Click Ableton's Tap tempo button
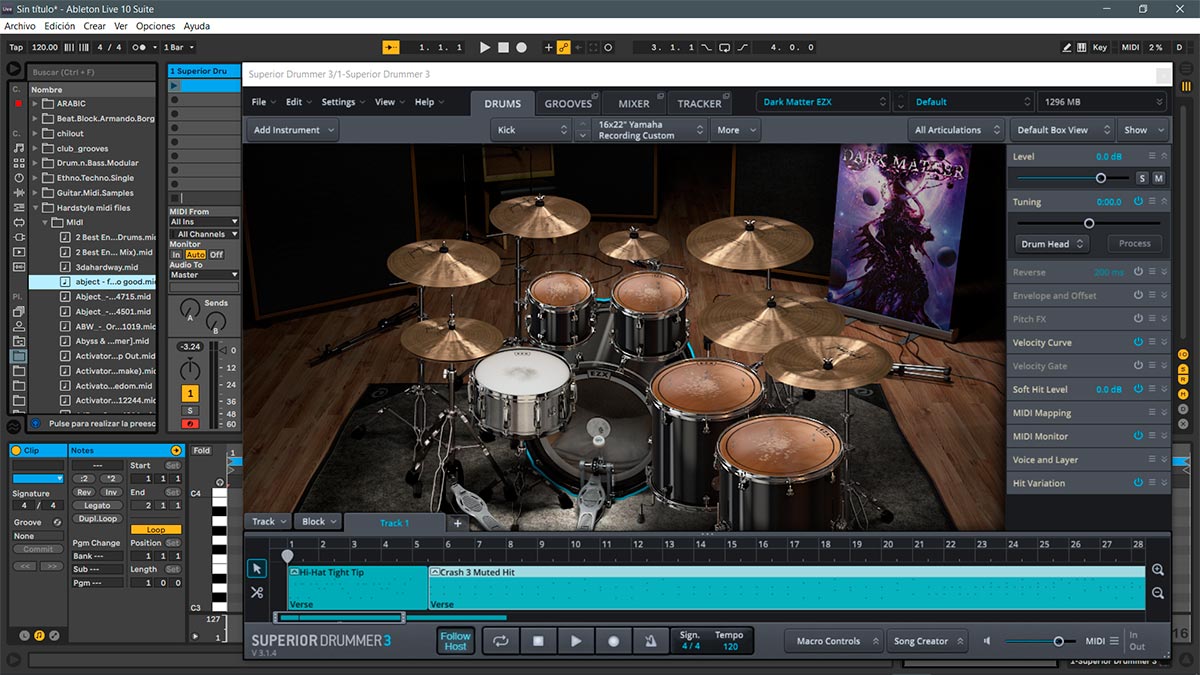This screenshot has width=1200, height=675. [x=16, y=47]
